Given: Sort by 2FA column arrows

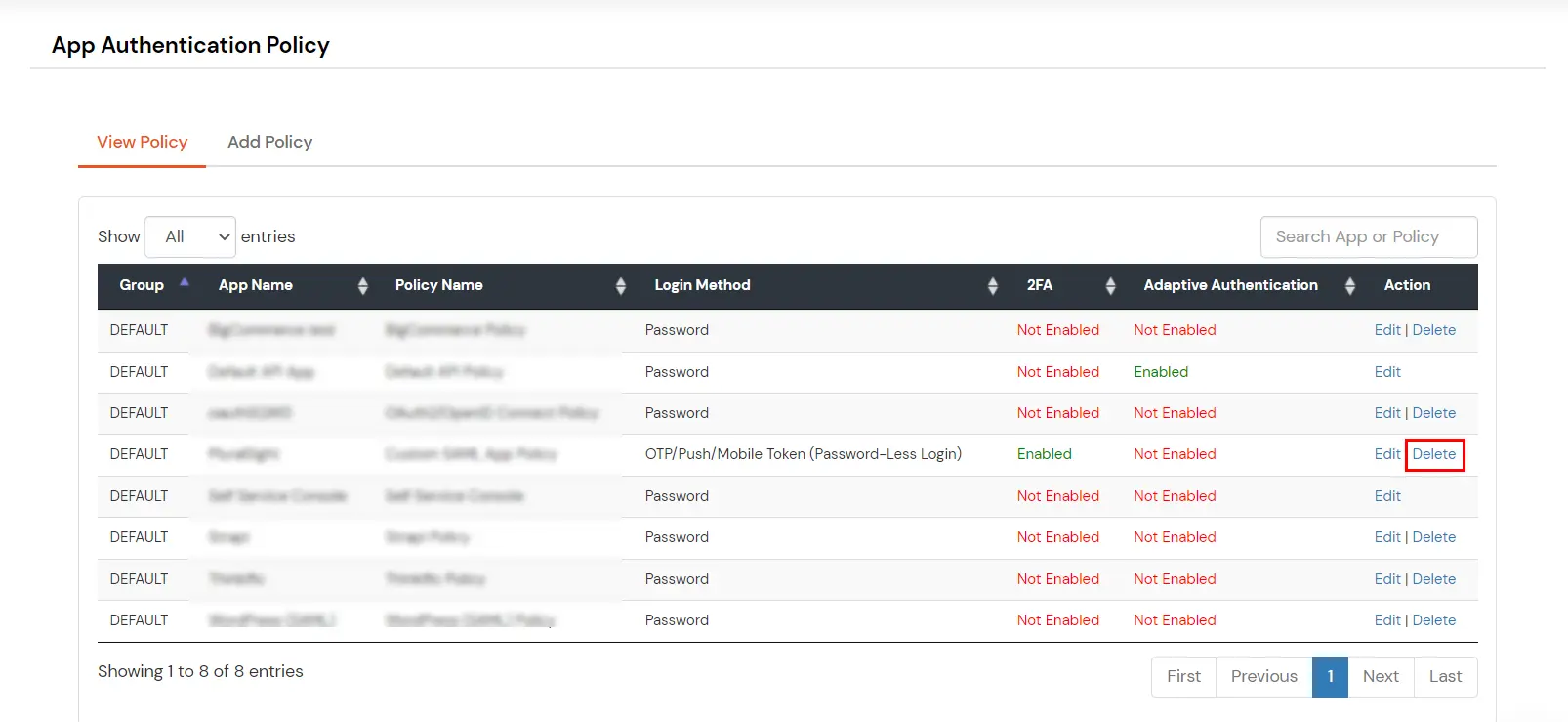Looking at the screenshot, I should (x=1110, y=285).
